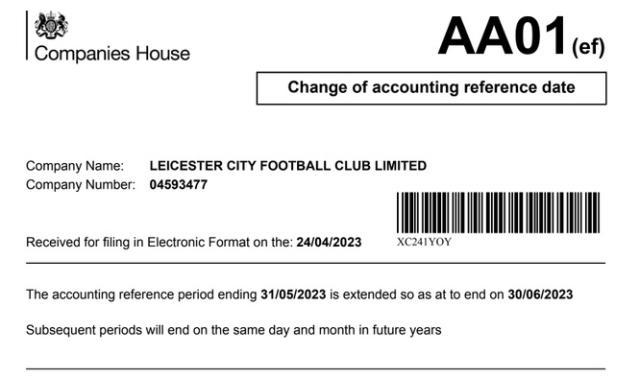Click the Company Number label

click(80, 184)
